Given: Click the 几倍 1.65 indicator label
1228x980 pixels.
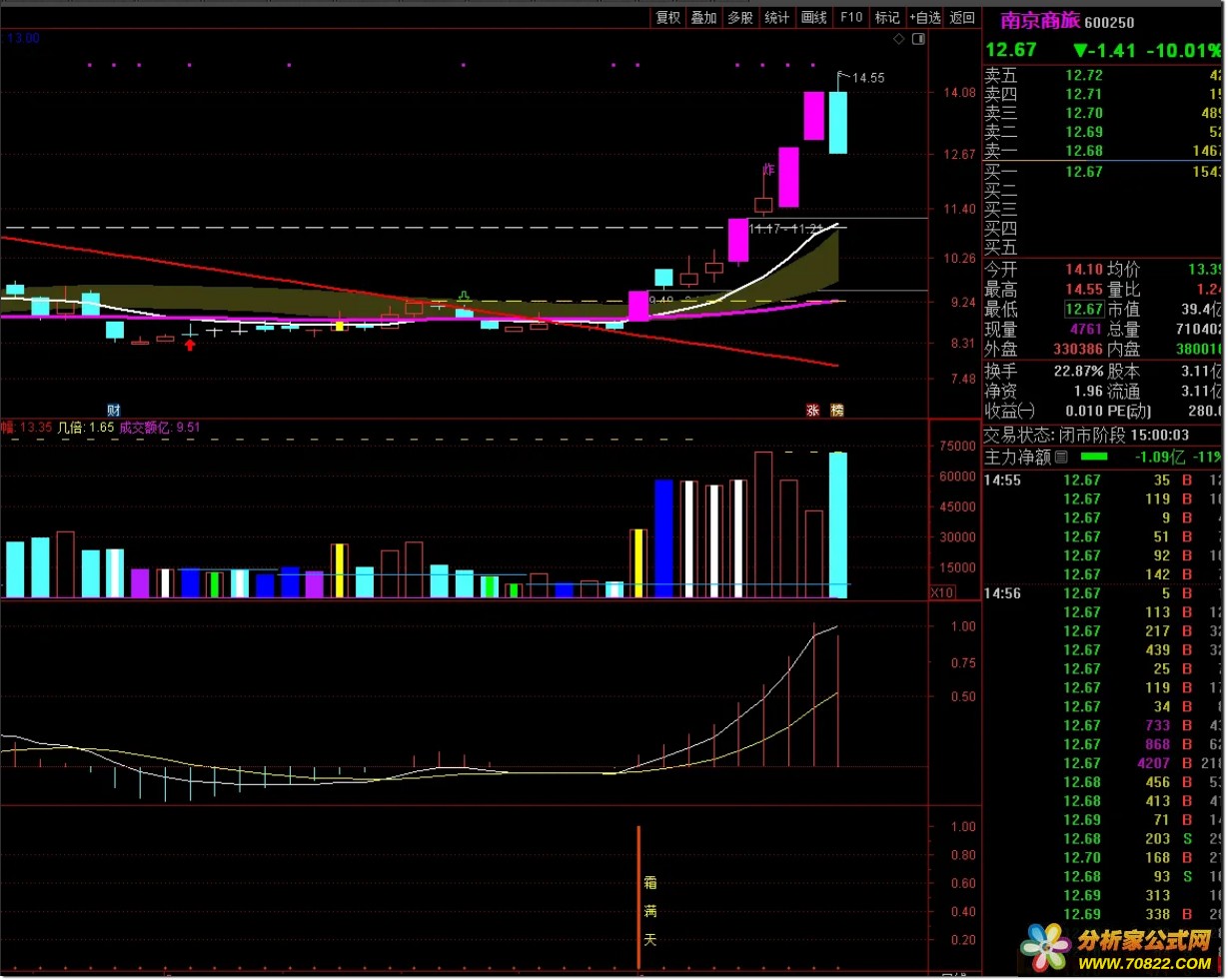Looking at the screenshot, I should pyautogui.click(x=86, y=428).
